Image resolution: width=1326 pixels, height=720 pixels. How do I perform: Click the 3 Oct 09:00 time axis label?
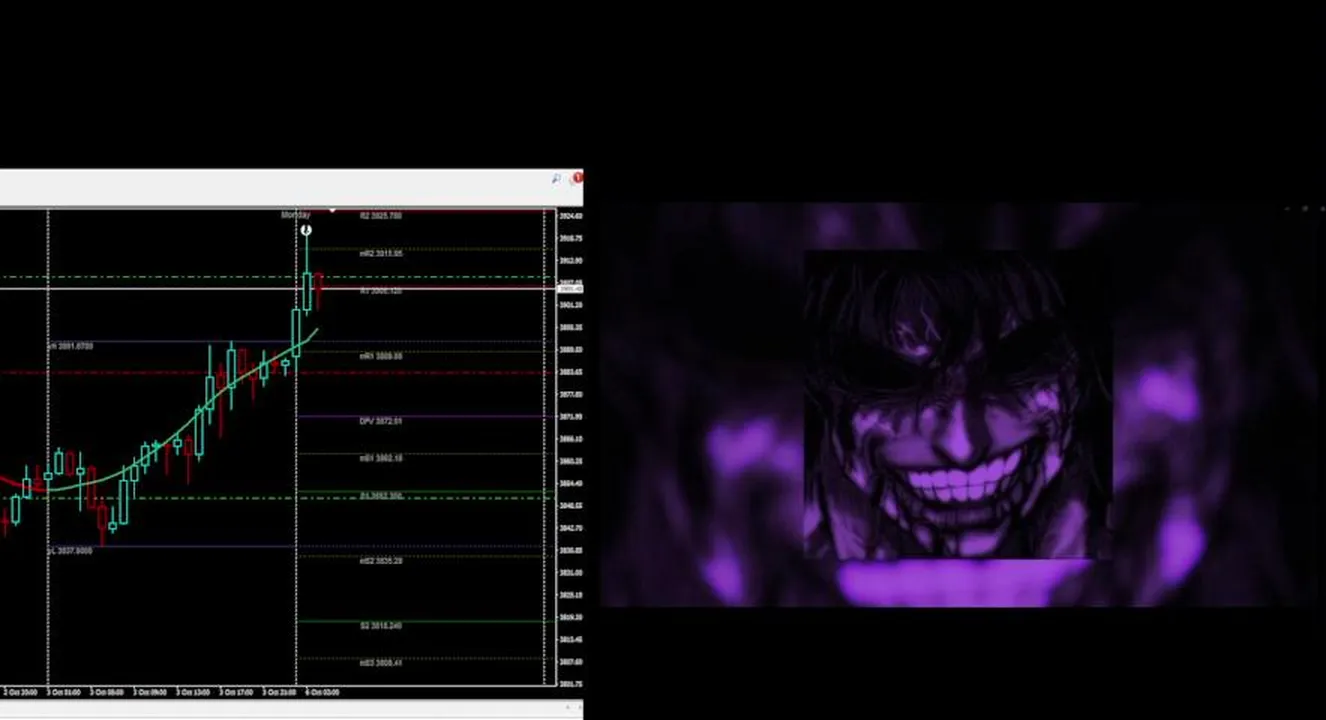[x=152, y=692]
